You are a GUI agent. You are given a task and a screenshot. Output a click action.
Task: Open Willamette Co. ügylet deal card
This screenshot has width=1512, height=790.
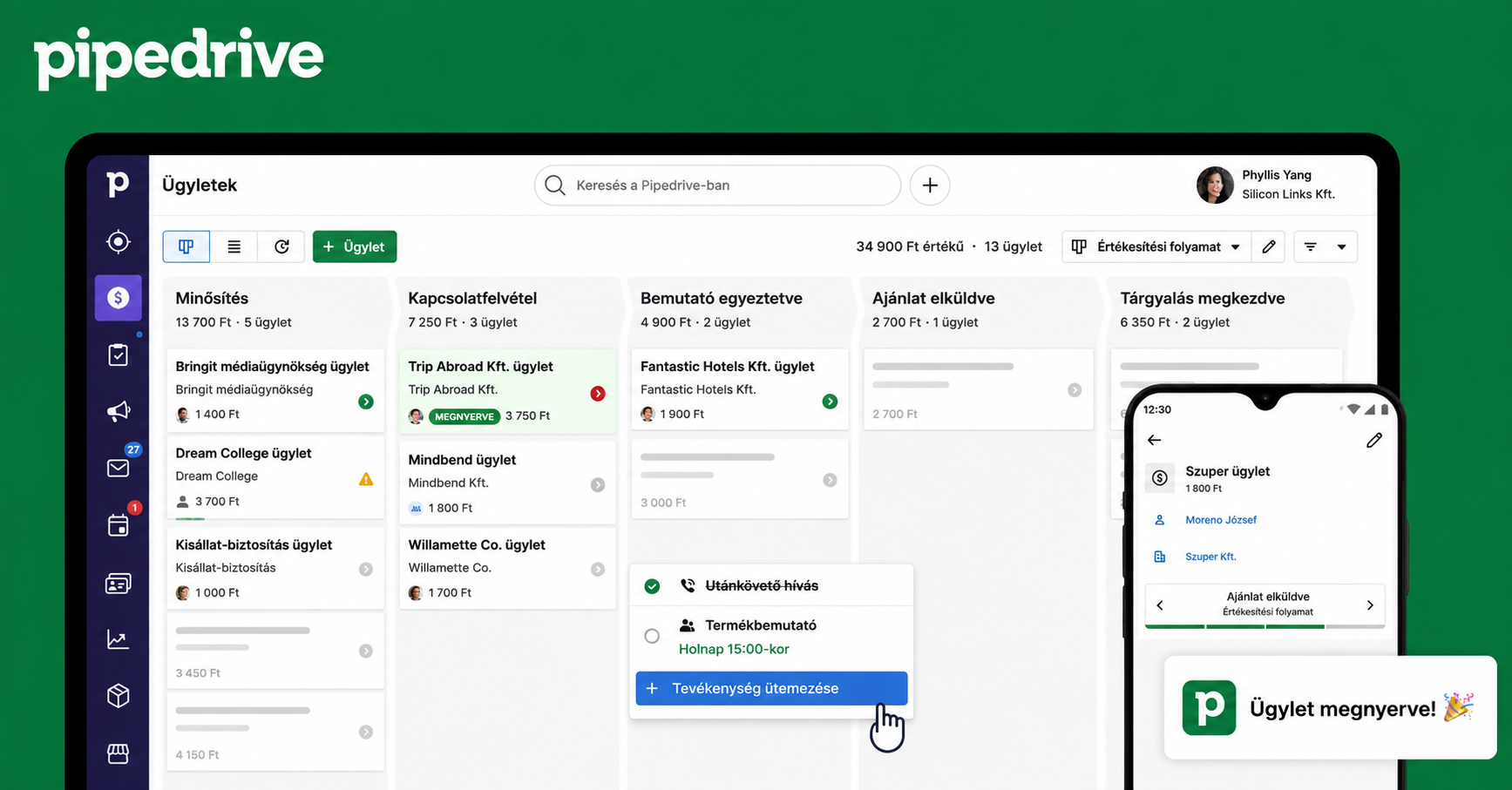click(x=507, y=568)
